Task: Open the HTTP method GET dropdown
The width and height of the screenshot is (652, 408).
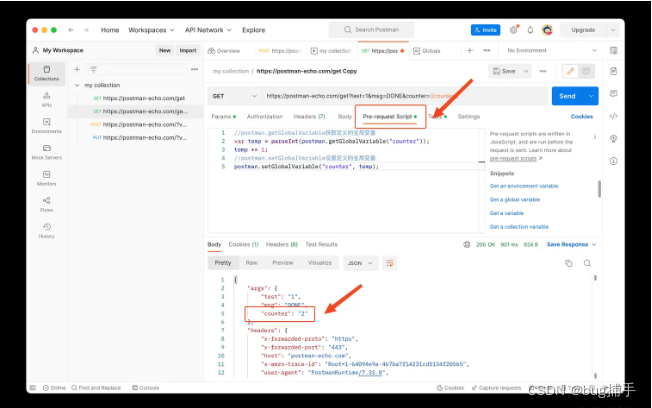Action: [234, 96]
